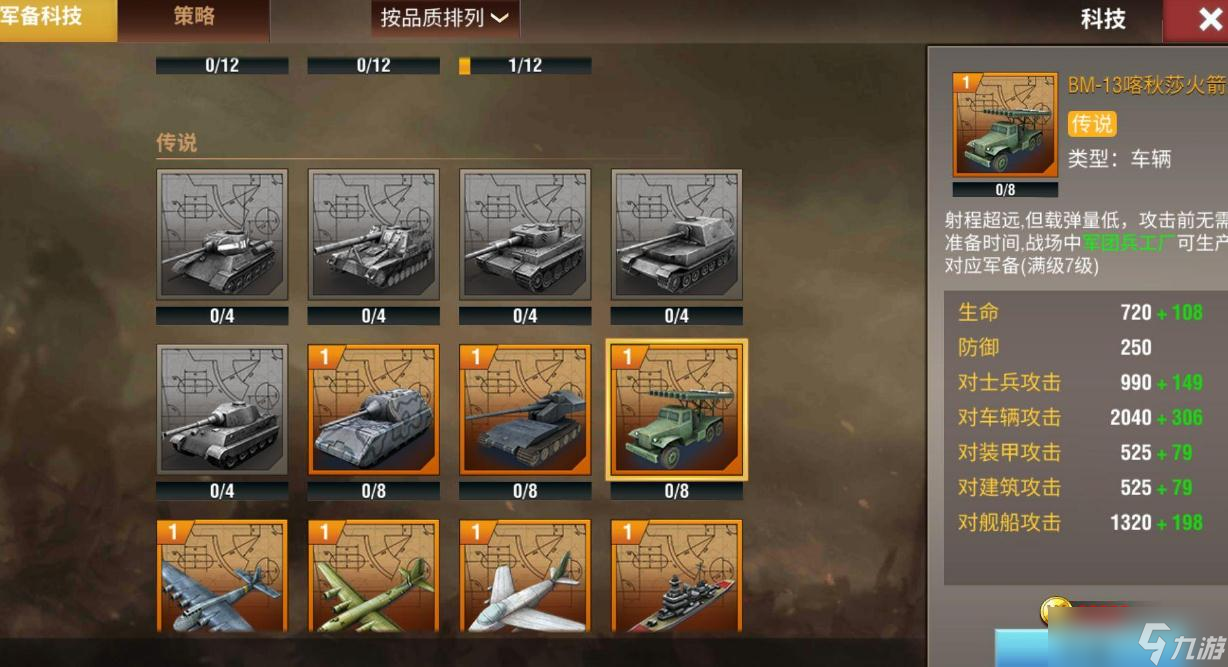This screenshot has width=1228, height=667.
Task: Click the Katyusha preview thumbnail in detail panel
Action: pos(1005,125)
